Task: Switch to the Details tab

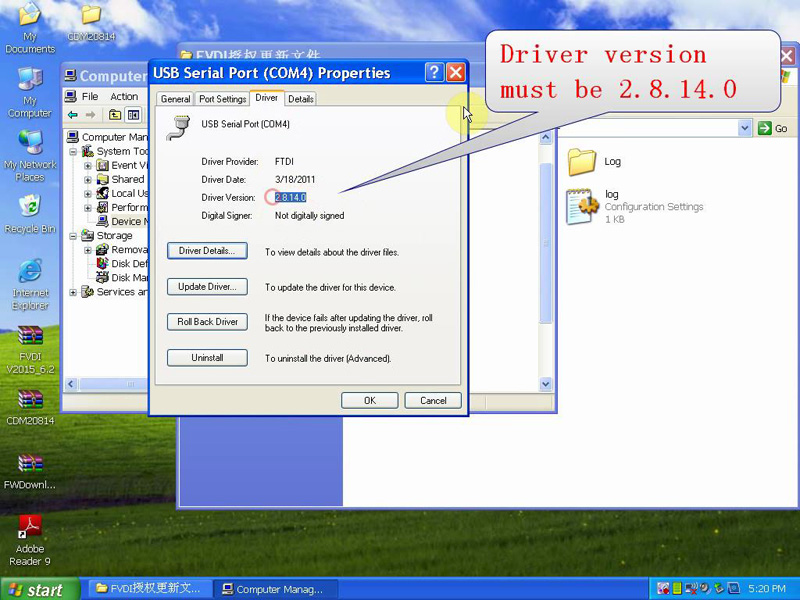Action: 301,99
